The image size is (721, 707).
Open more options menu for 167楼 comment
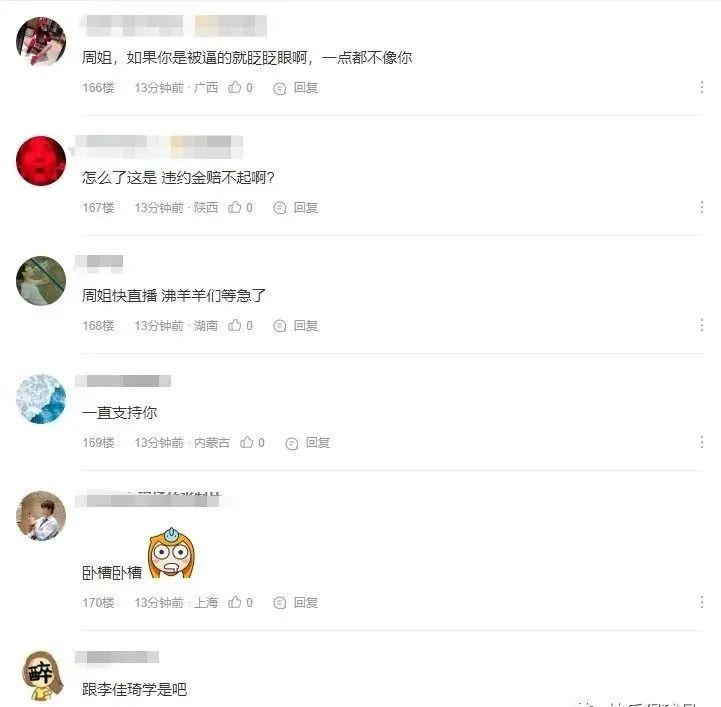pos(702,207)
